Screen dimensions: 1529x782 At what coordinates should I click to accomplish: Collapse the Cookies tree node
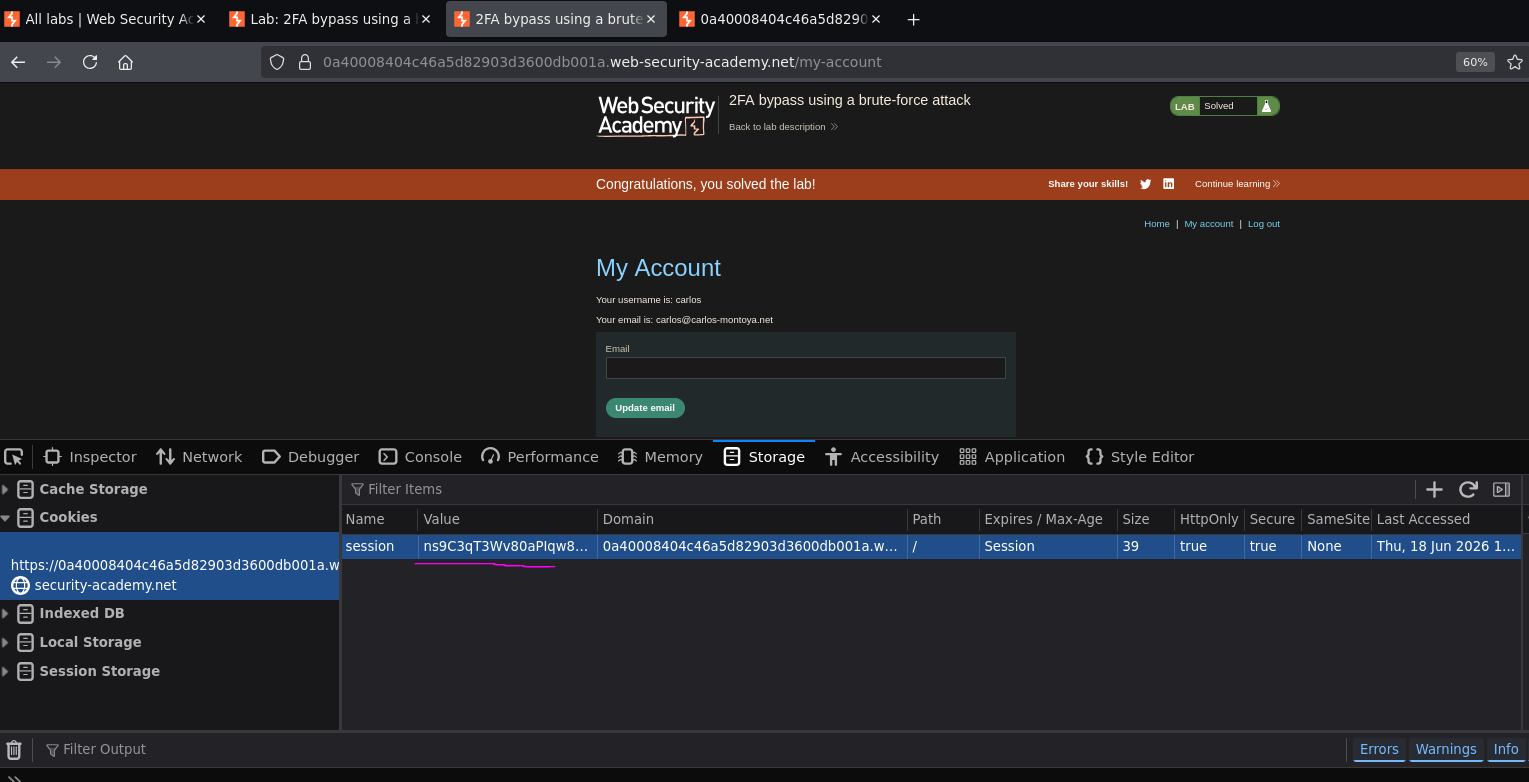[x=6, y=518]
